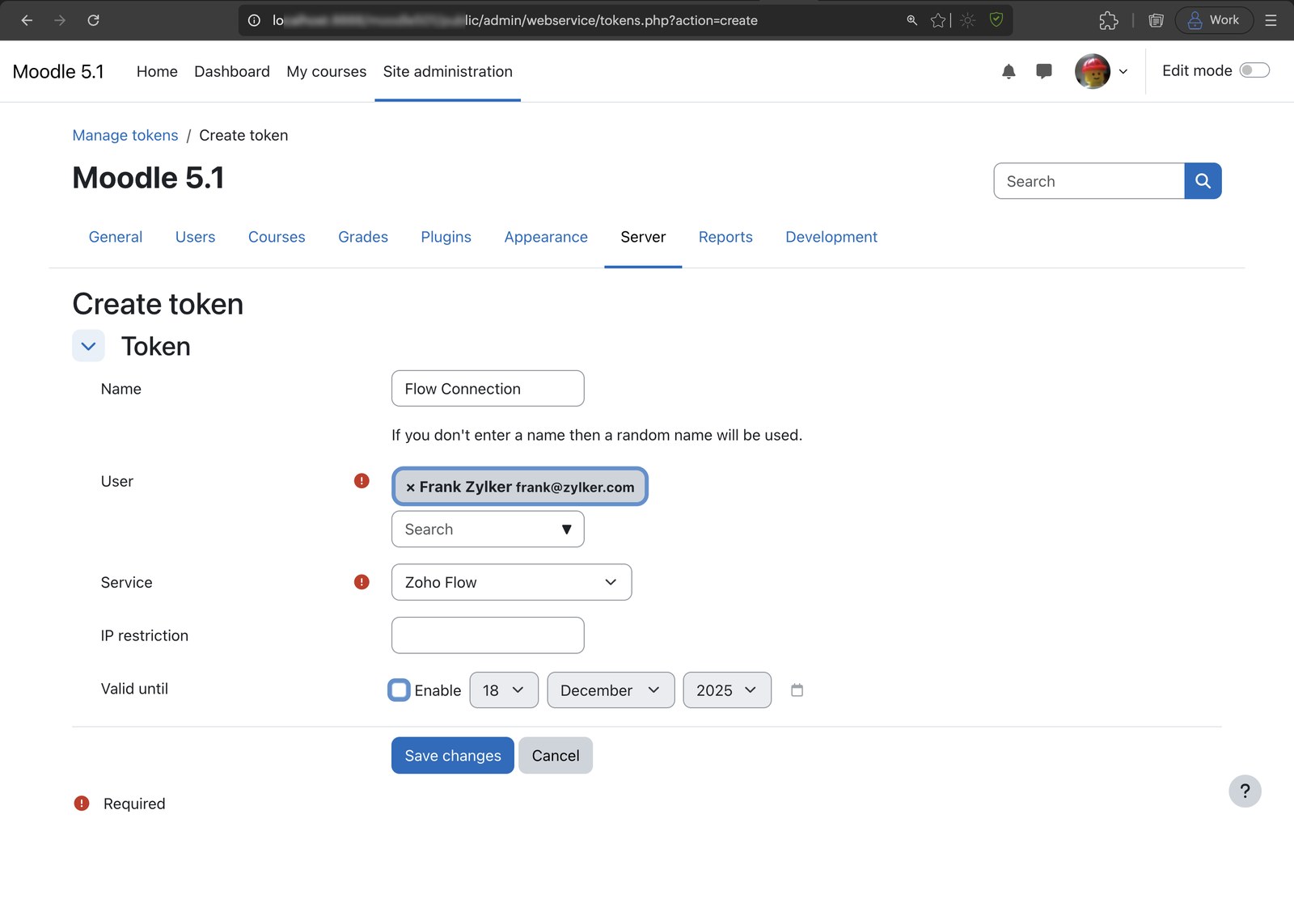Enable the Valid until checkbox
The image size is (1294, 924).
coord(399,690)
